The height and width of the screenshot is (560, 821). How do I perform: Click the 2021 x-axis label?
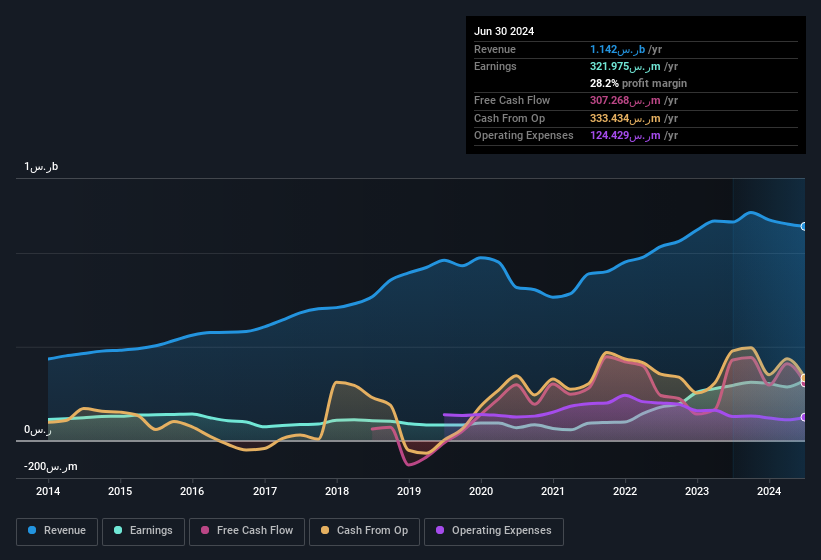pos(553,491)
